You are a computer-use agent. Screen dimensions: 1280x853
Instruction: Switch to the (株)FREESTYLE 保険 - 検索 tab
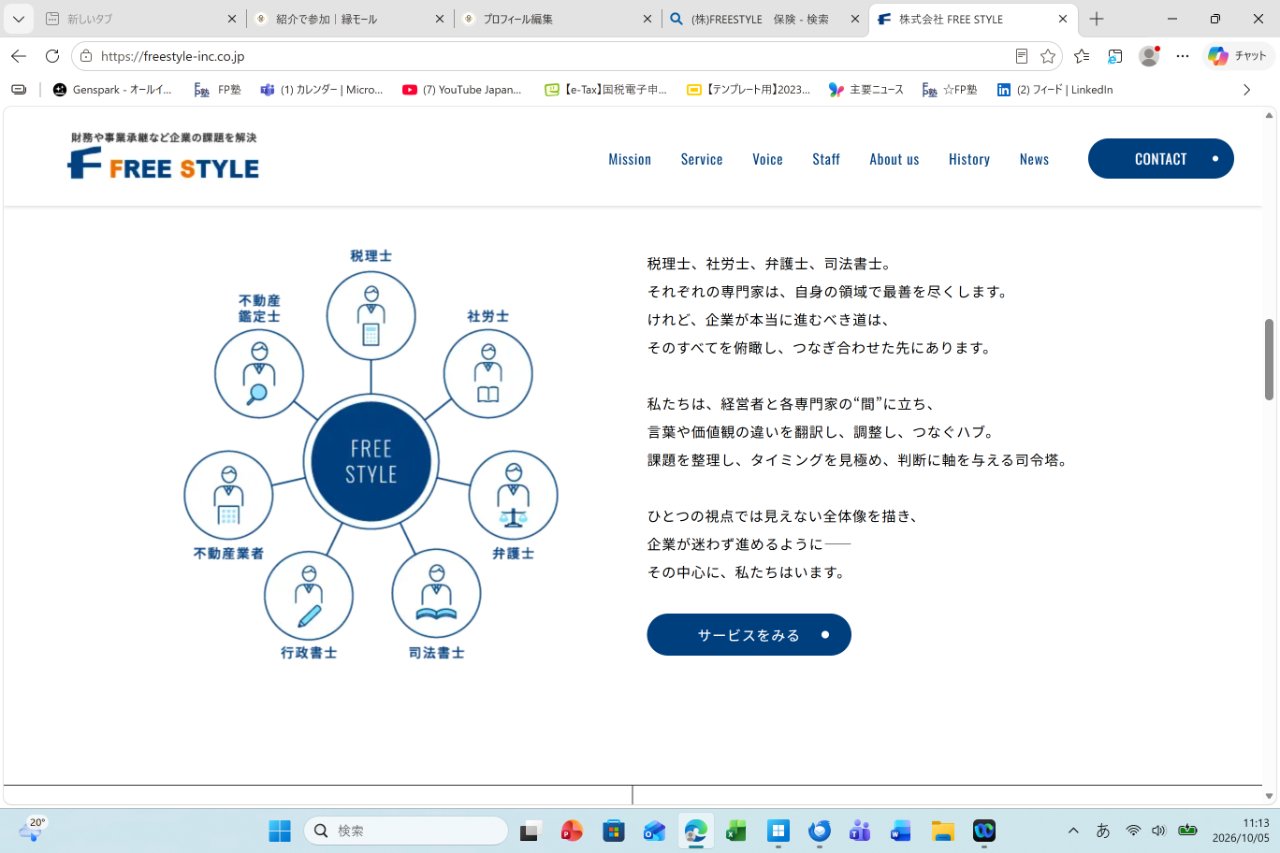tap(764, 19)
